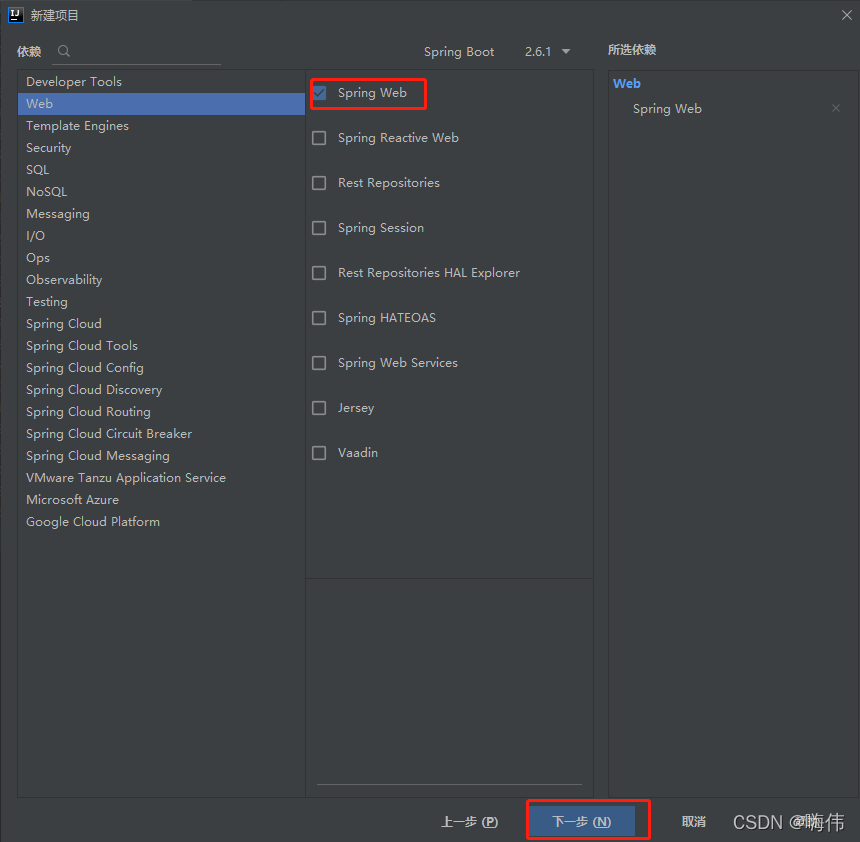Select the Web category in list
The width and height of the screenshot is (860, 842).
point(161,104)
